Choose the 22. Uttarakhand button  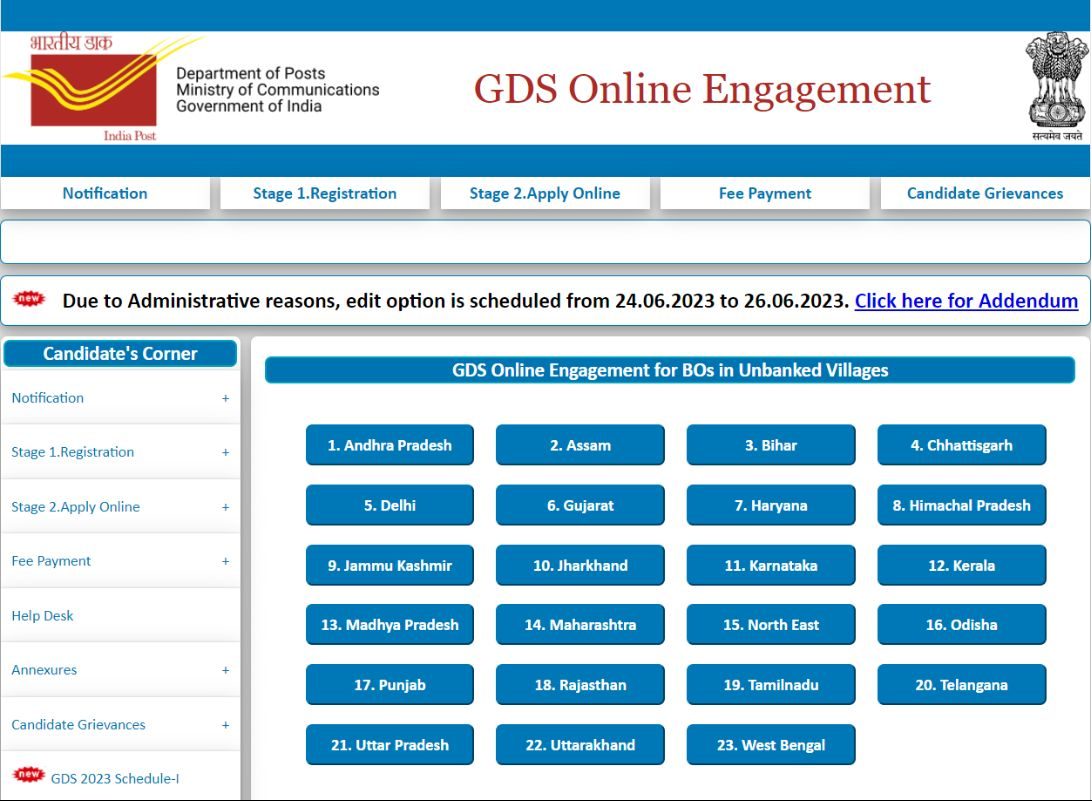580,745
